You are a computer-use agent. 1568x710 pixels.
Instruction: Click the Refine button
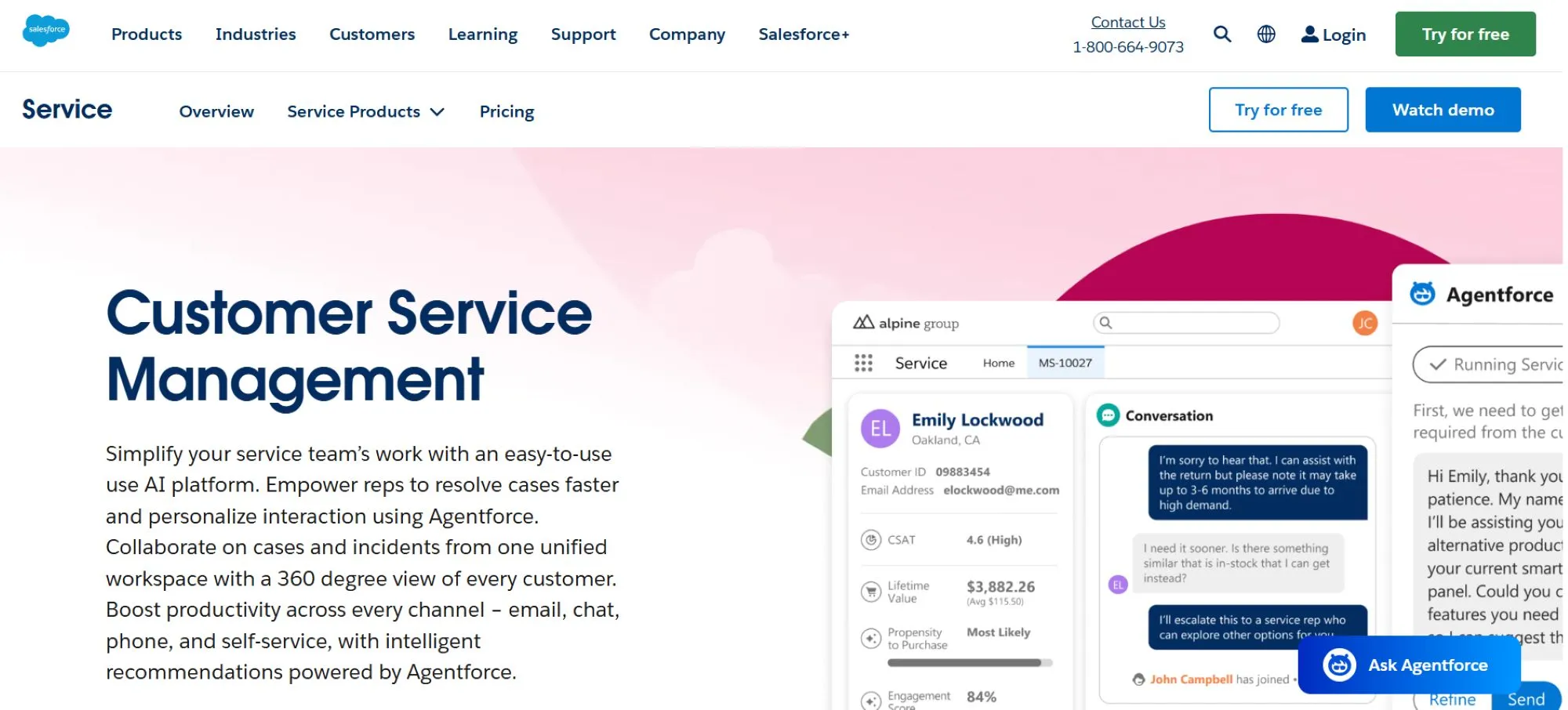tap(1452, 699)
